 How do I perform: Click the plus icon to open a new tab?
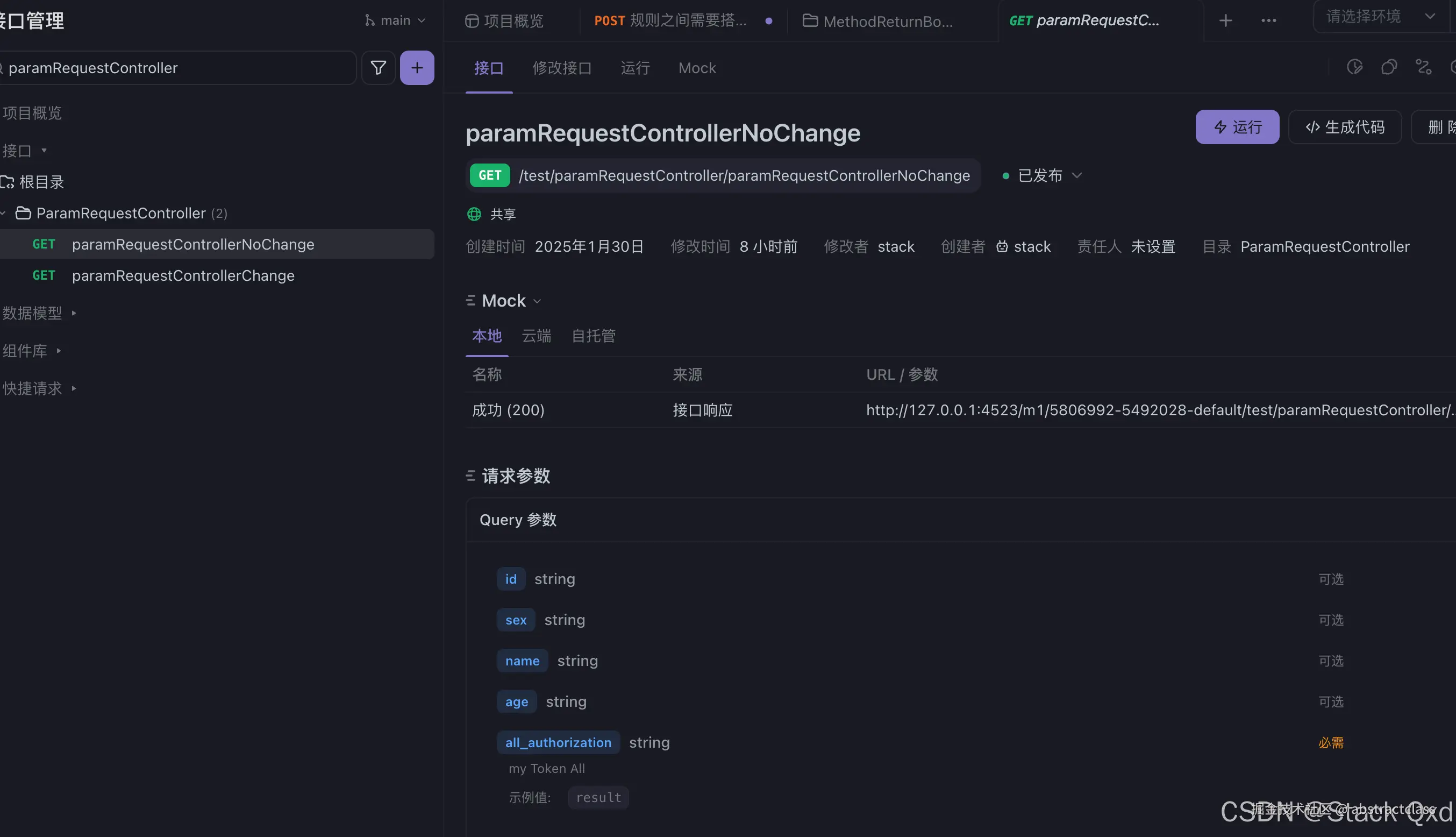pos(1225,20)
